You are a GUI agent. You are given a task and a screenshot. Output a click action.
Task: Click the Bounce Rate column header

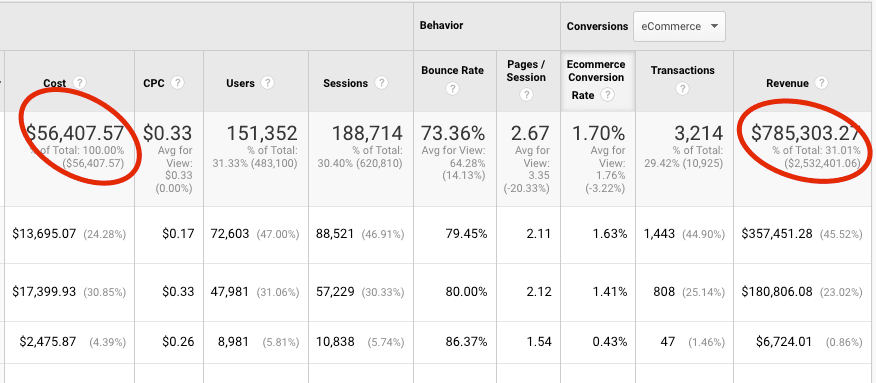point(453,70)
